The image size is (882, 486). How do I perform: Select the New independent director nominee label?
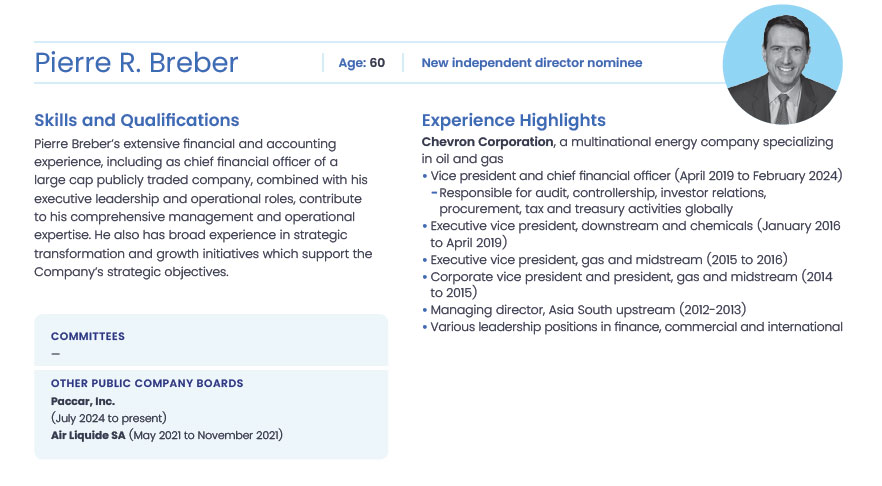pyautogui.click(x=531, y=63)
